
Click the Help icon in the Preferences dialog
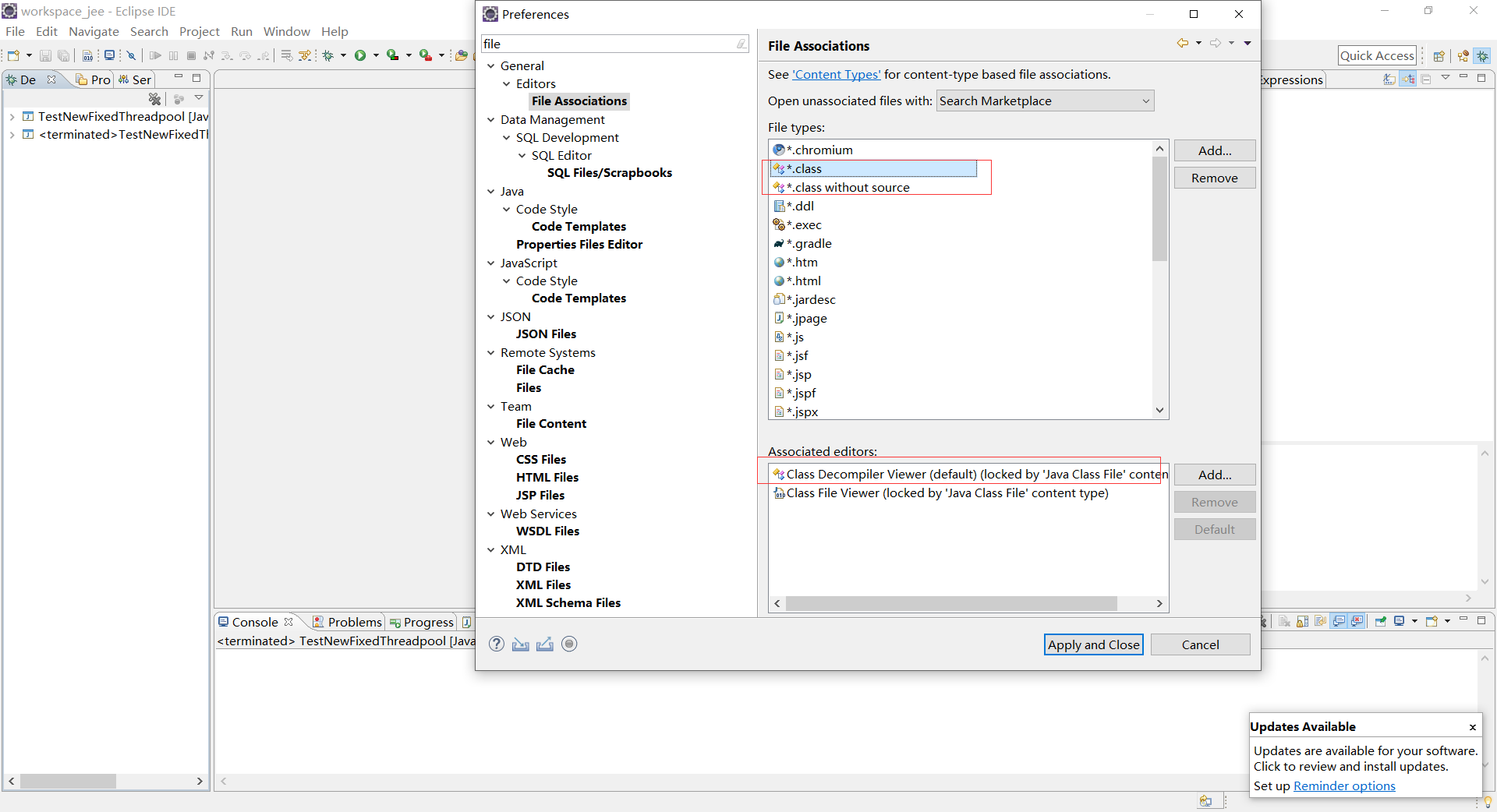tap(497, 644)
